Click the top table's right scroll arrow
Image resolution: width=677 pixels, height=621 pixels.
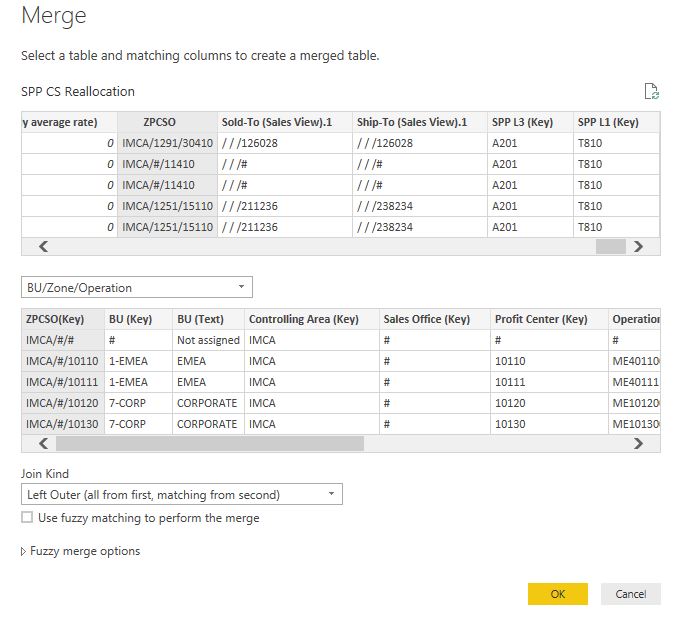(x=638, y=247)
